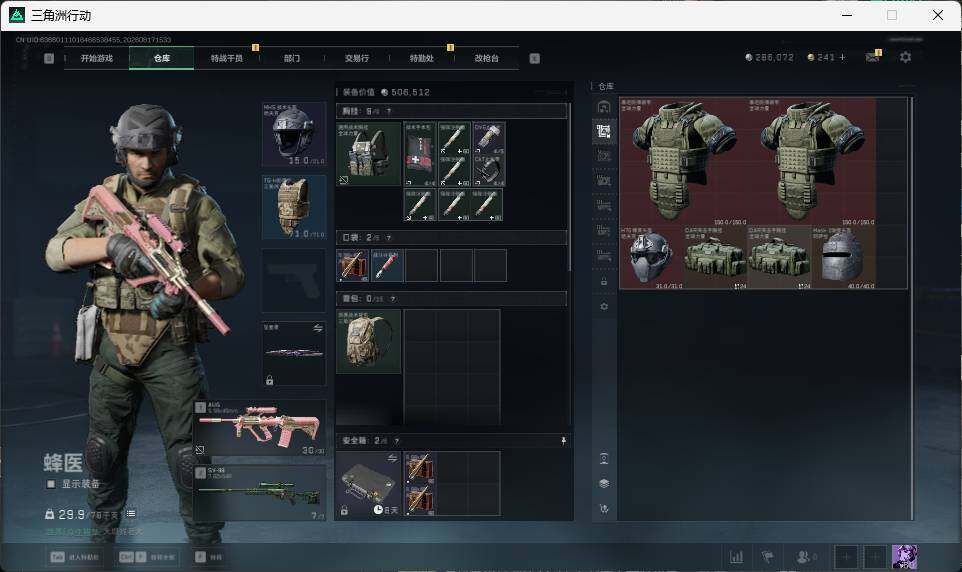
Task: Select the right heavy body armor in warehouse
Action: click(812, 161)
